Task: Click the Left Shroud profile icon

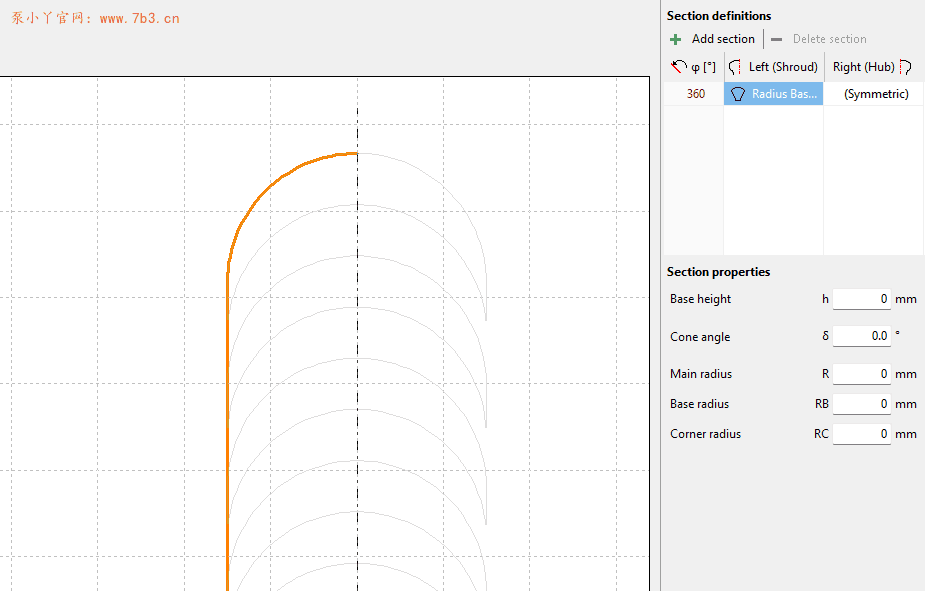Action: coord(736,67)
